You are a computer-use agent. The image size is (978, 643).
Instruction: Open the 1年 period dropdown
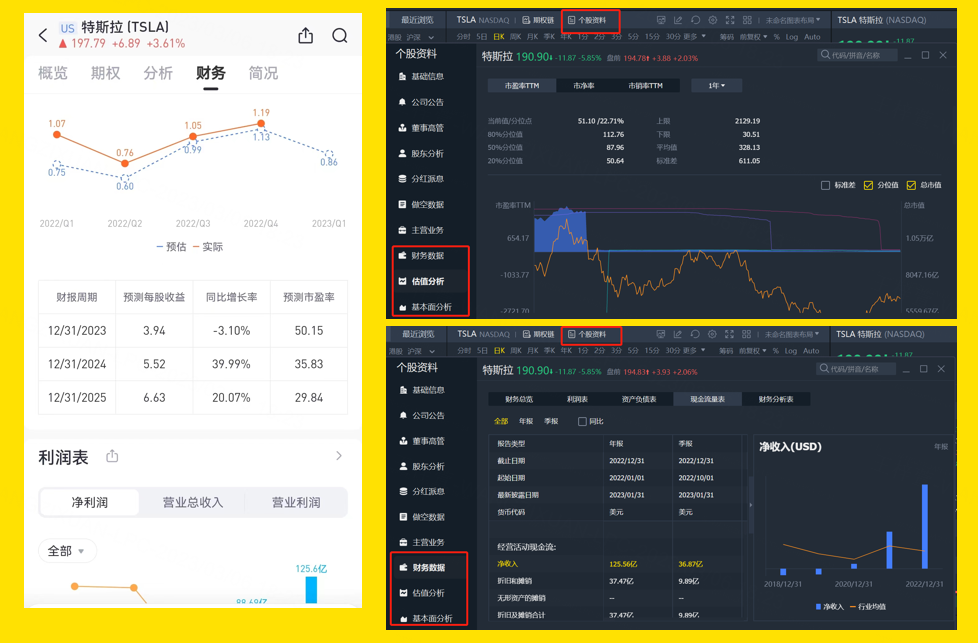pos(717,85)
